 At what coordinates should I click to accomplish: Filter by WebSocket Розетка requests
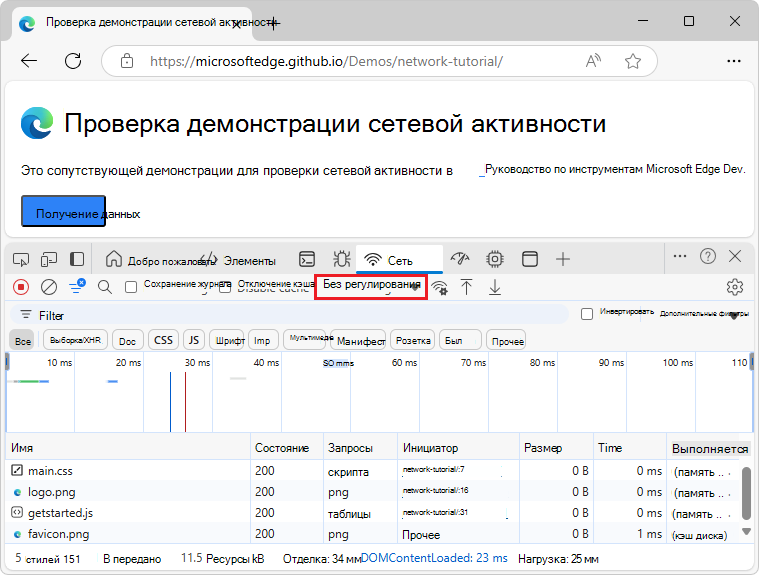click(413, 341)
